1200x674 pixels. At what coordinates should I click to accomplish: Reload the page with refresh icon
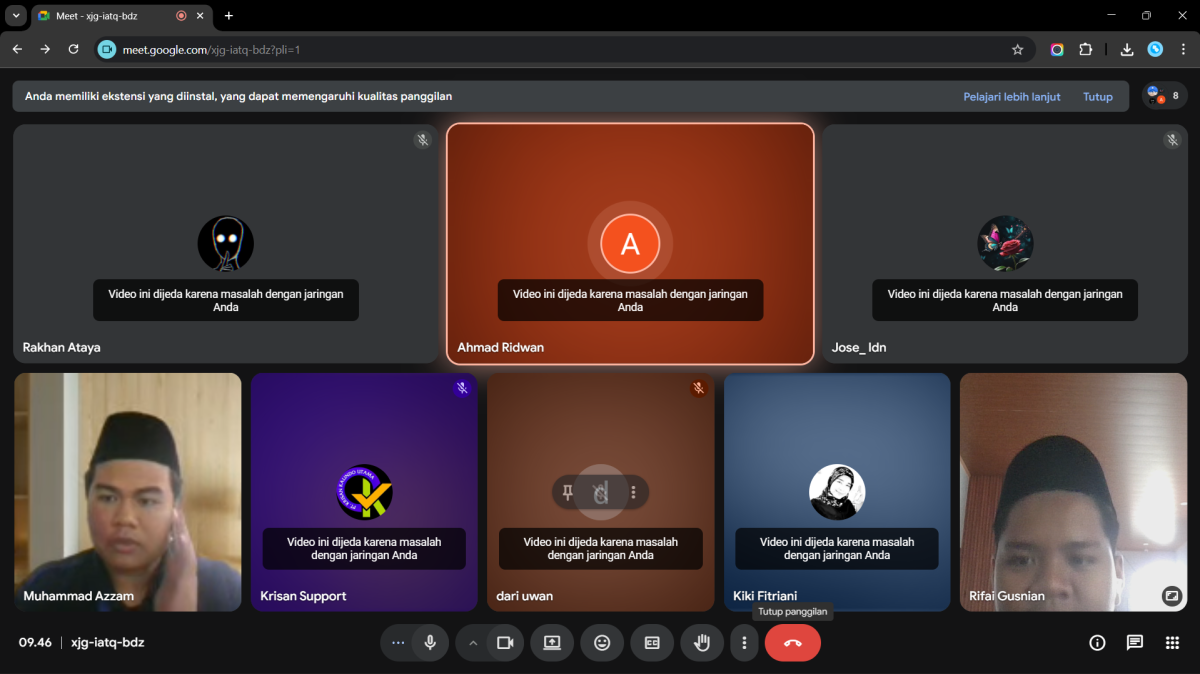click(x=73, y=49)
